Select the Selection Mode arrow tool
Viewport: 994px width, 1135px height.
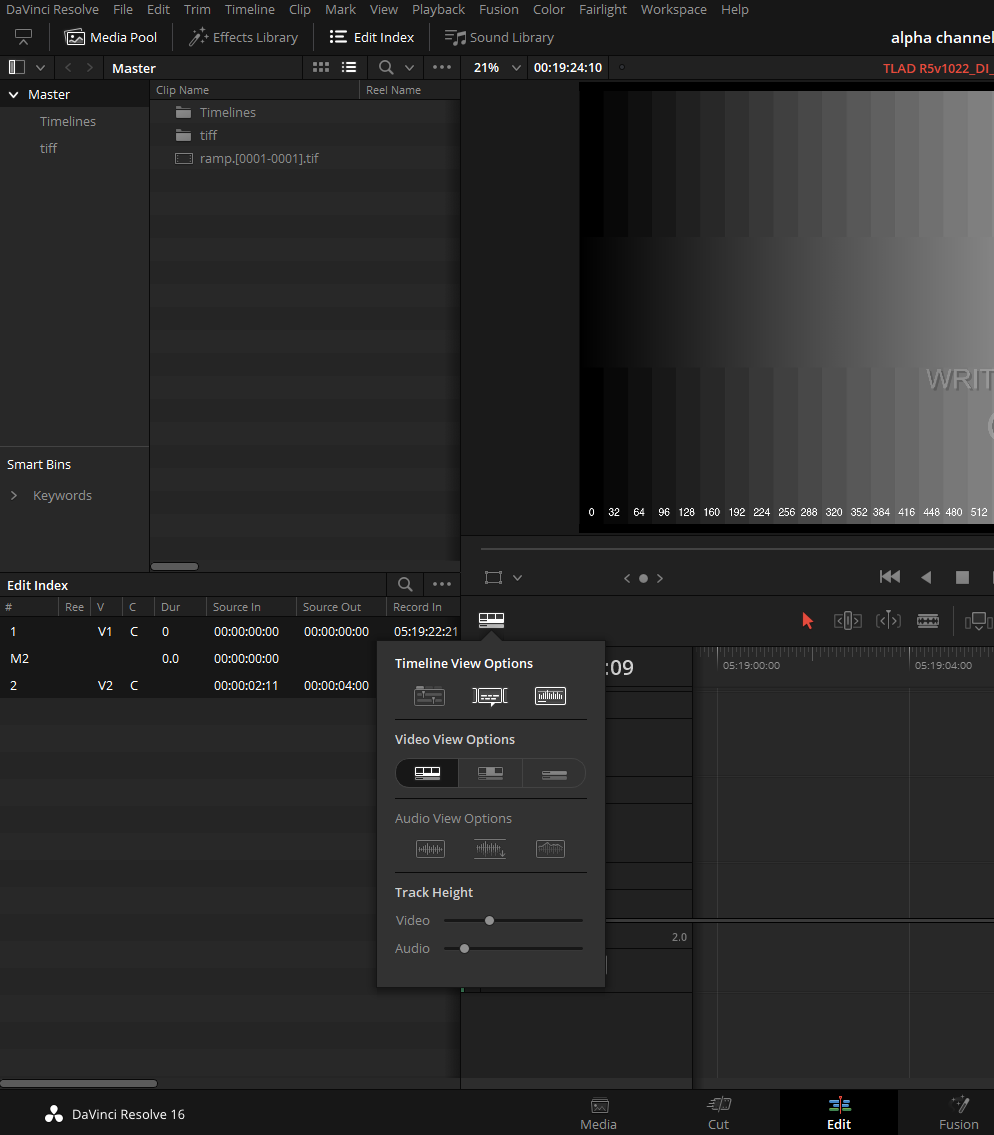(x=807, y=620)
